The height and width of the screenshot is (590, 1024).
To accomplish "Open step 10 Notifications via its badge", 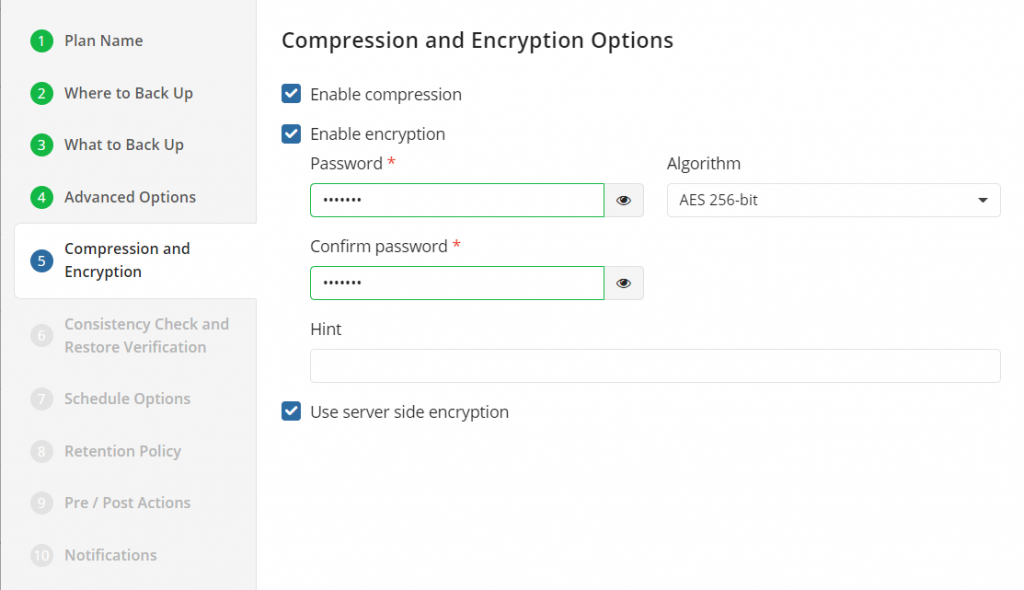I will click(x=41, y=555).
